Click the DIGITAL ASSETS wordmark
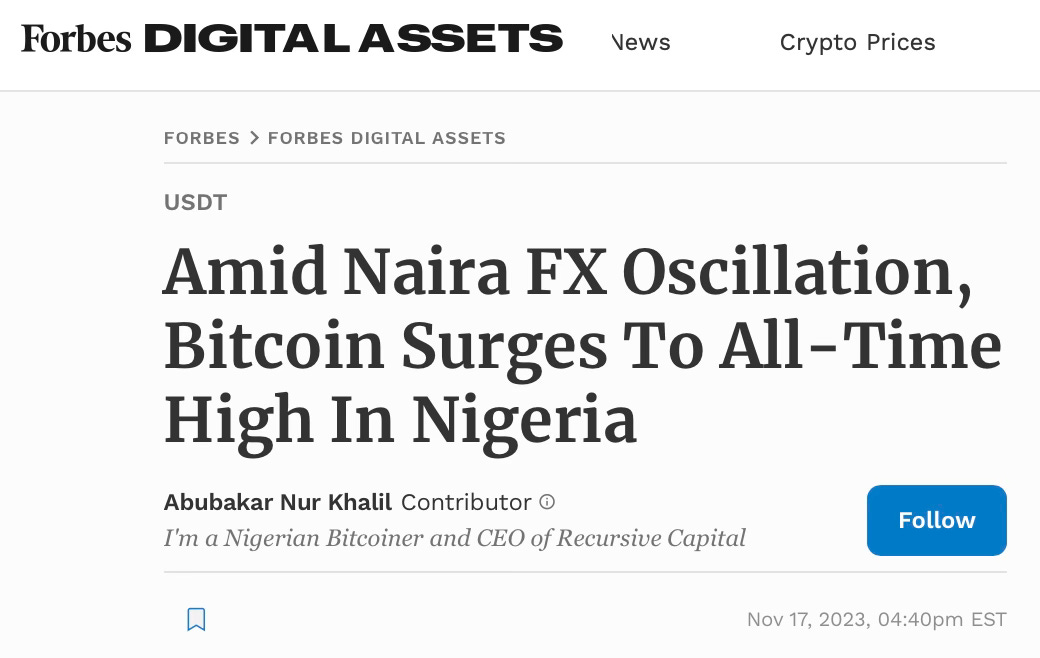The image size is (1040, 658). (x=353, y=40)
